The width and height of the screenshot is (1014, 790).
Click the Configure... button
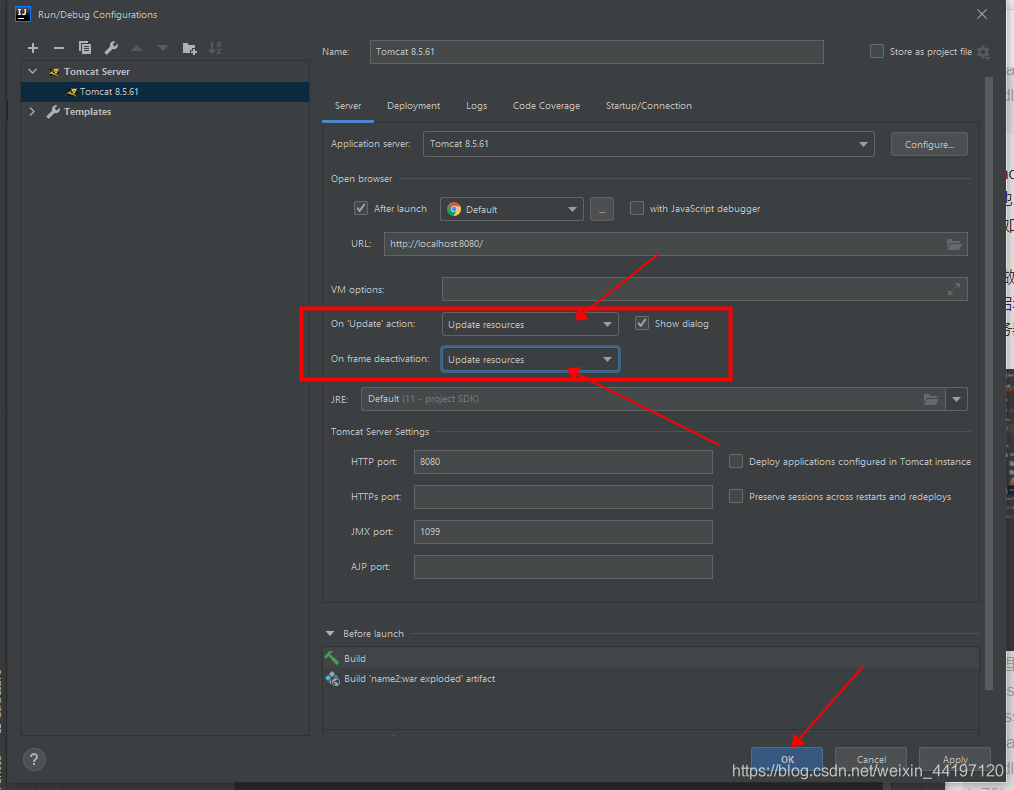[x=929, y=145]
